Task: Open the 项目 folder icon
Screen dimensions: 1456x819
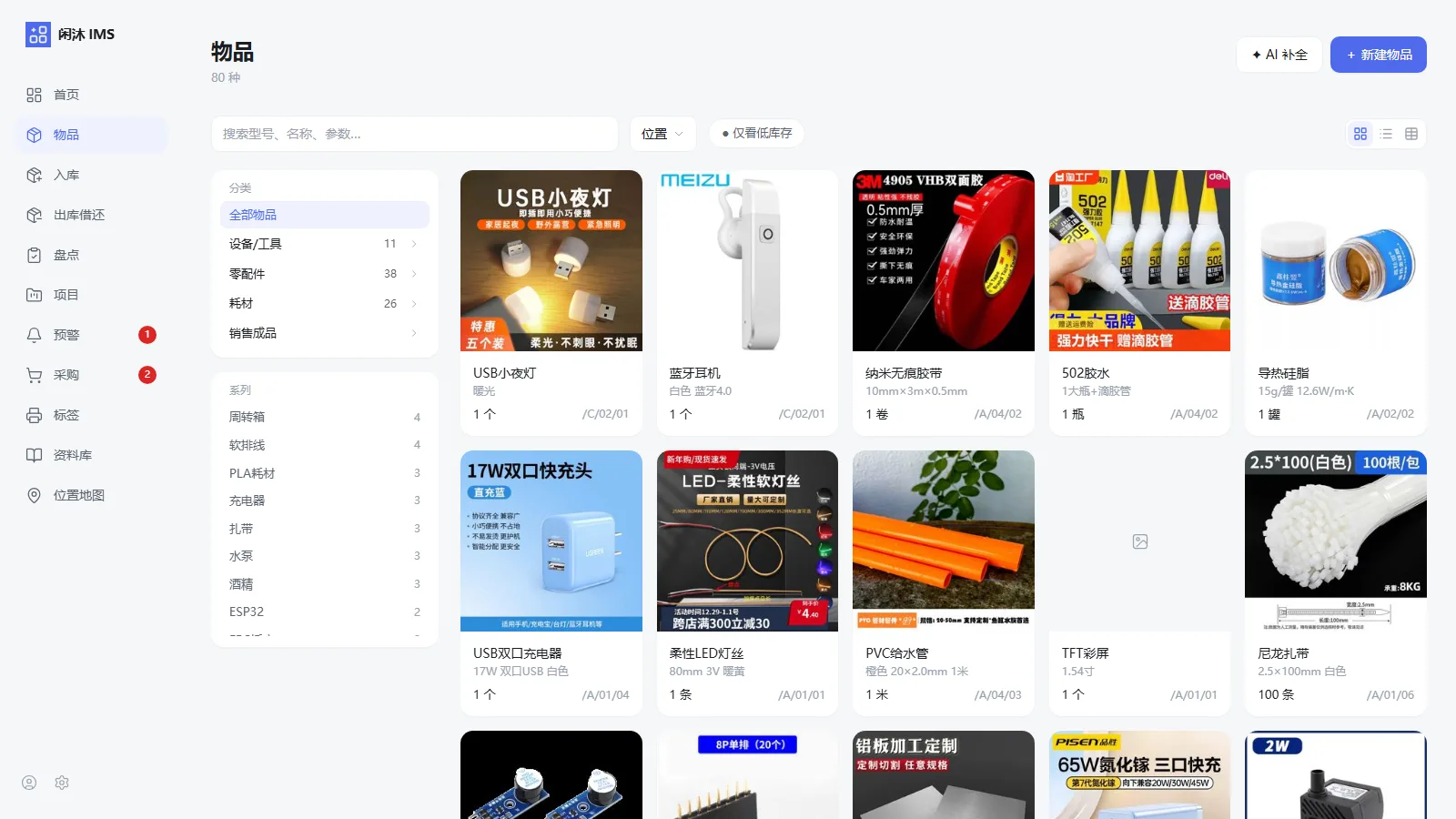Action: 34,295
